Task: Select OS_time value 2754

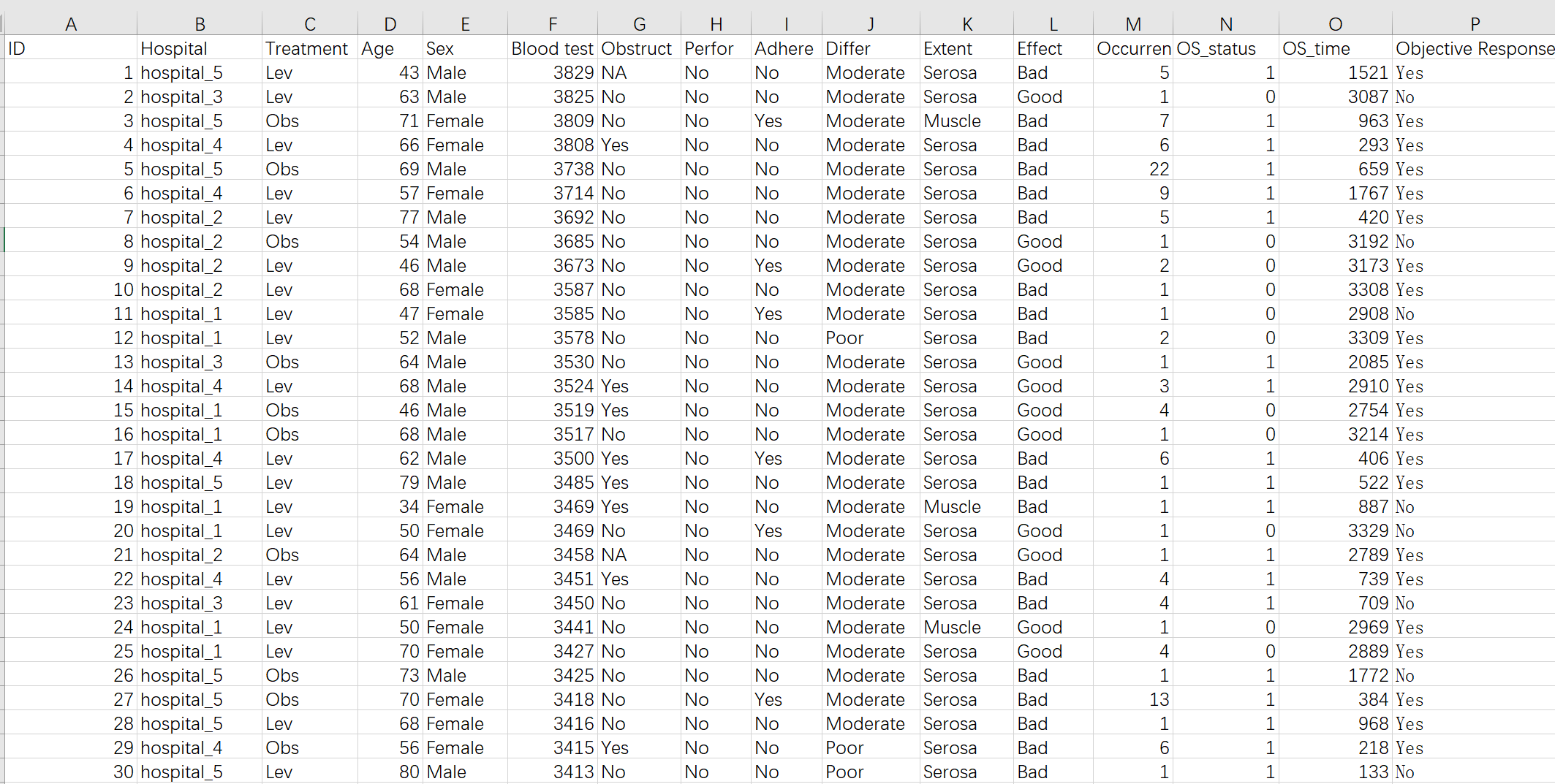Action: point(1336,410)
